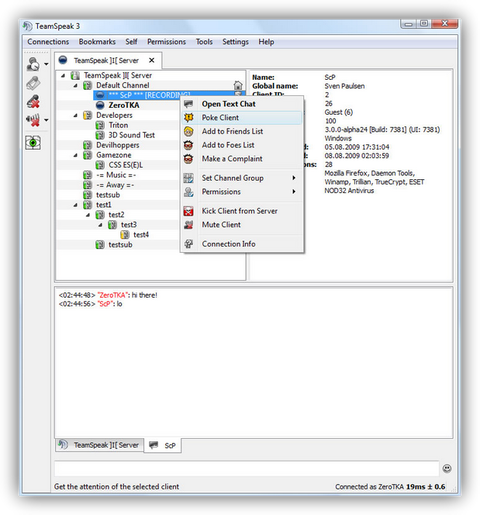Image resolution: width=480 pixels, height=515 pixels.
Task: Collapse the test2 channel node
Action: point(88,215)
